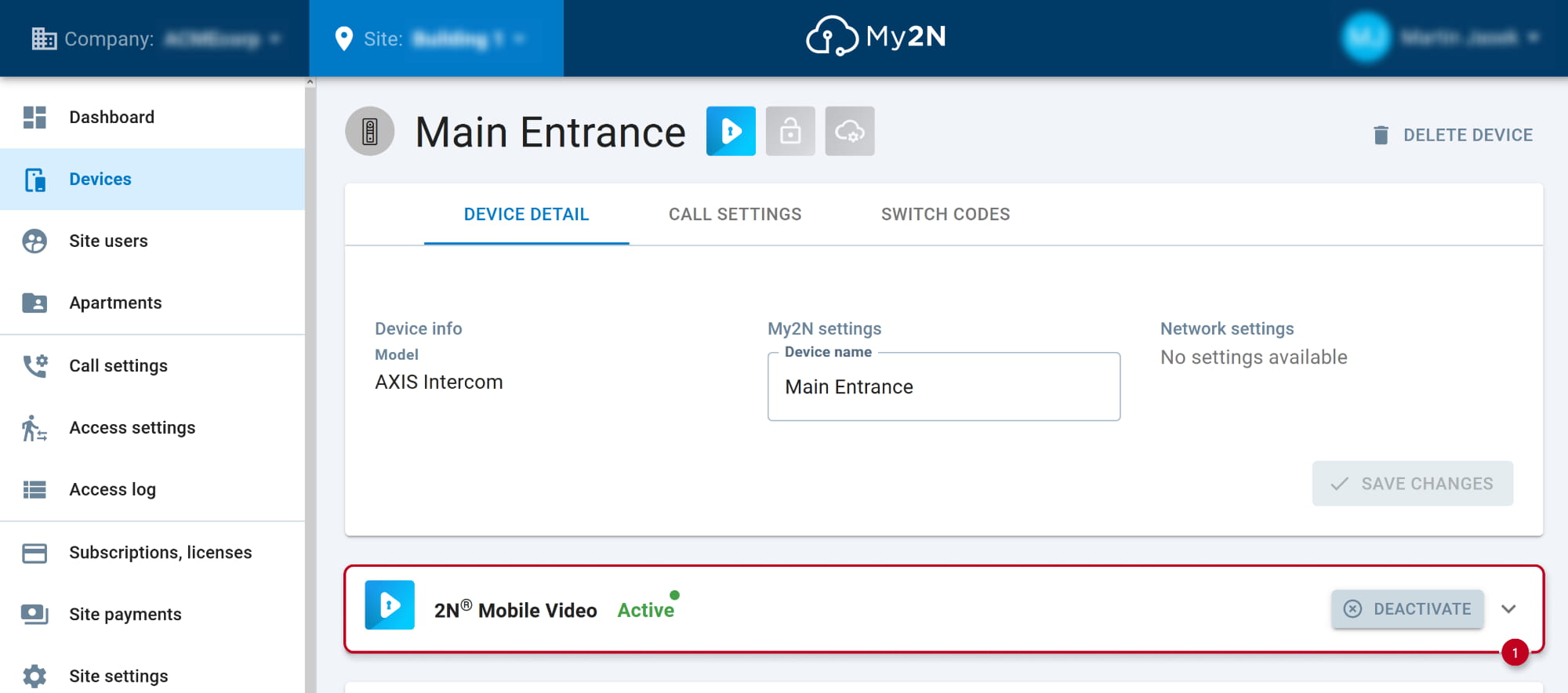Open Access settings walking-person icon
The image size is (1568, 693).
point(34,428)
